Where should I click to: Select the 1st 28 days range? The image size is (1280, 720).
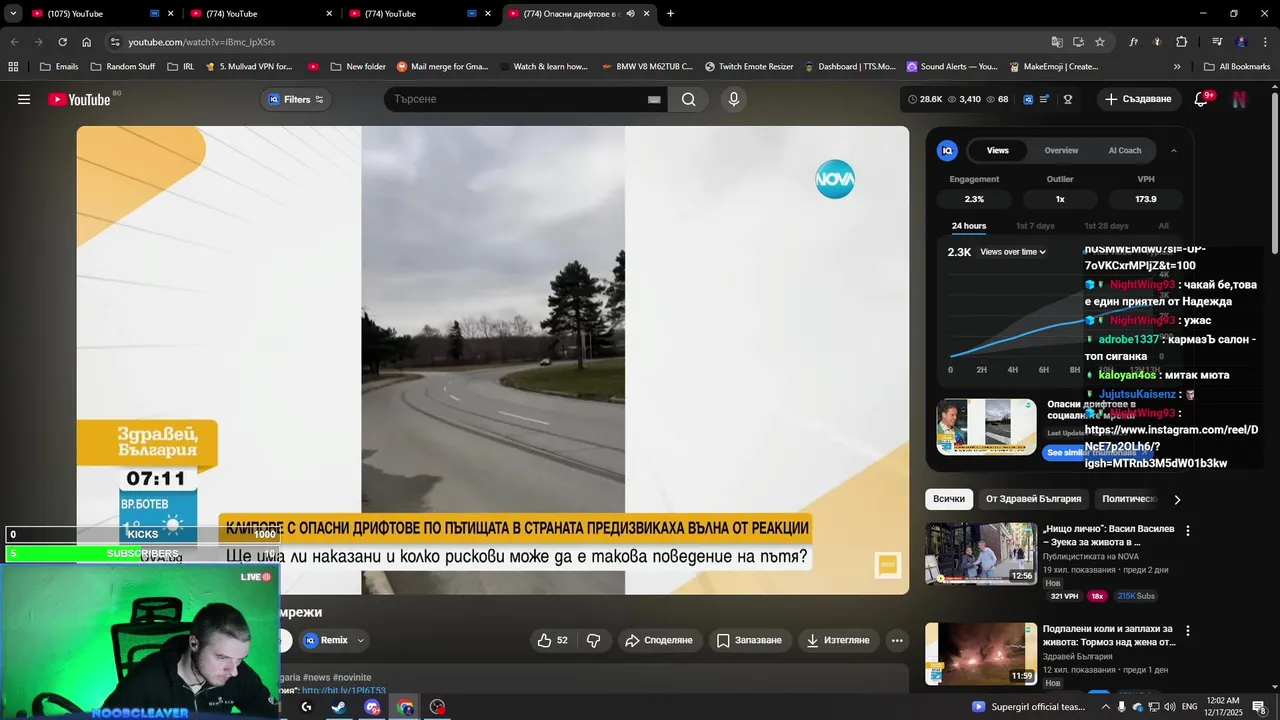pos(1106,226)
